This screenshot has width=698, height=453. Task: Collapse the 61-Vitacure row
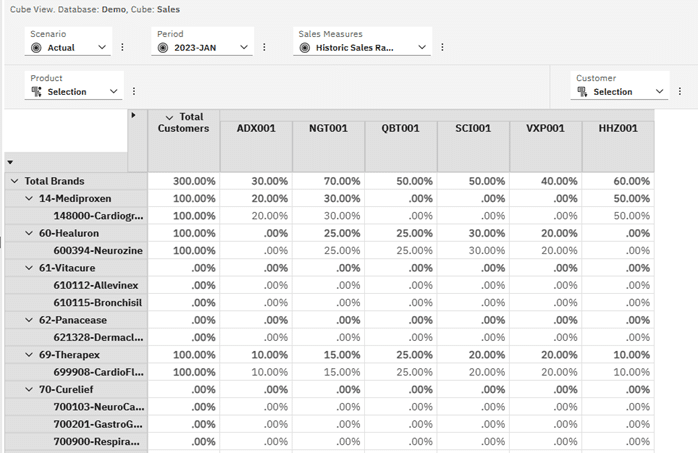pyautogui.click(x=29, y=268)
